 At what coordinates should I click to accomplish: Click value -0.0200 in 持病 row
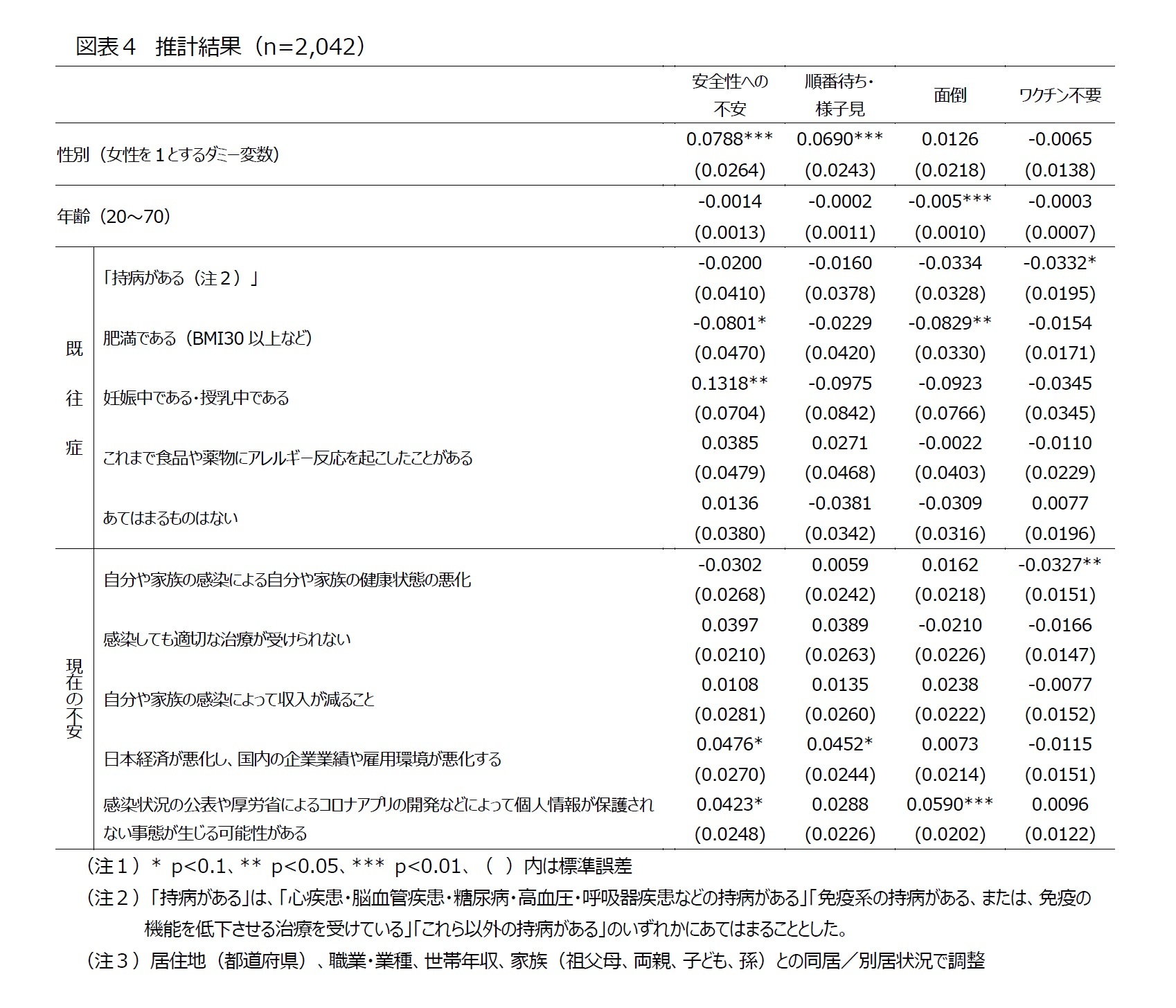click(x=730, y=263)
